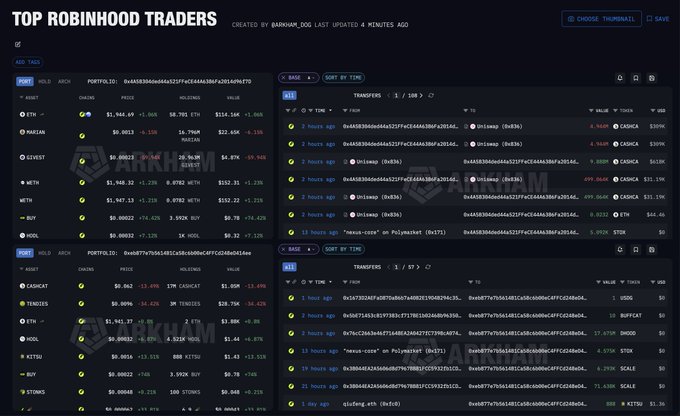Image resolution: width=680 pixels, height=416 pixels.
Task: Click the TENDIES token icon
Action: (22, 304)
